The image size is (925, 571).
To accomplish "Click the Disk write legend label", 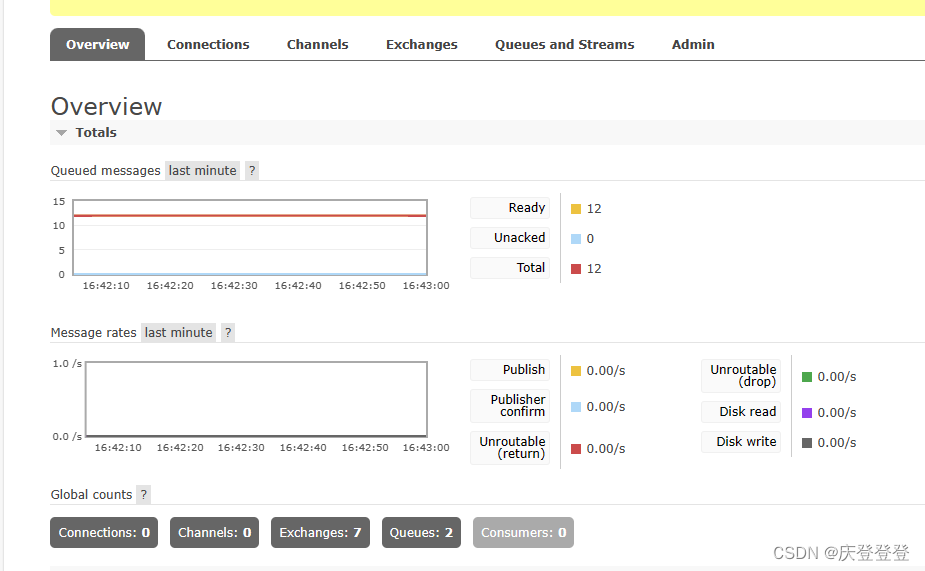I will pos(741,442).
